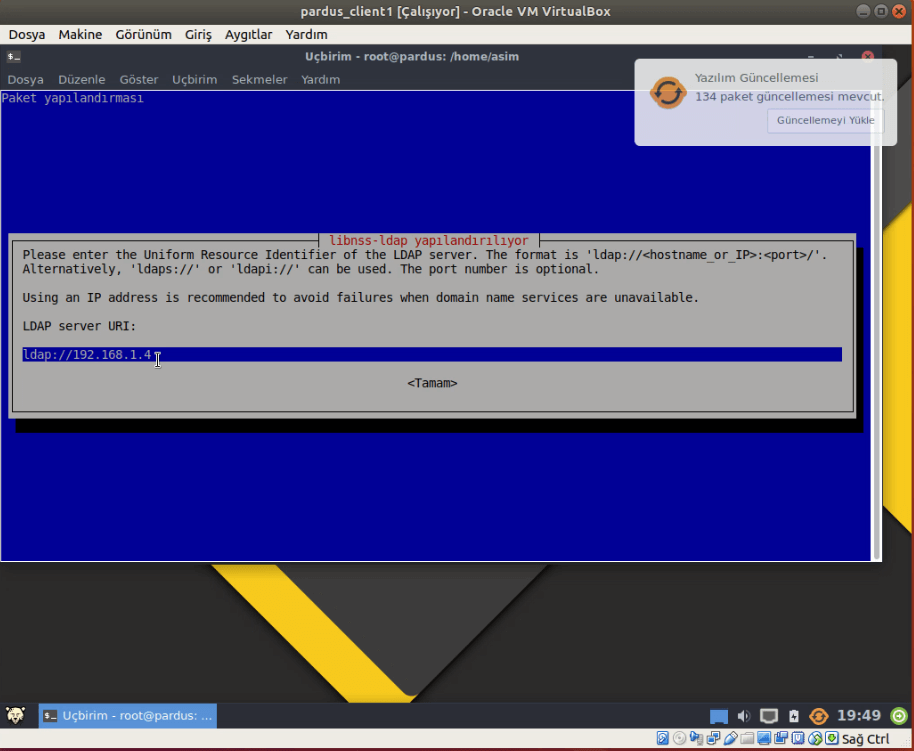914x751 pixels.
Task: Click the terminal window title bar icon
Action: point(14,57)
